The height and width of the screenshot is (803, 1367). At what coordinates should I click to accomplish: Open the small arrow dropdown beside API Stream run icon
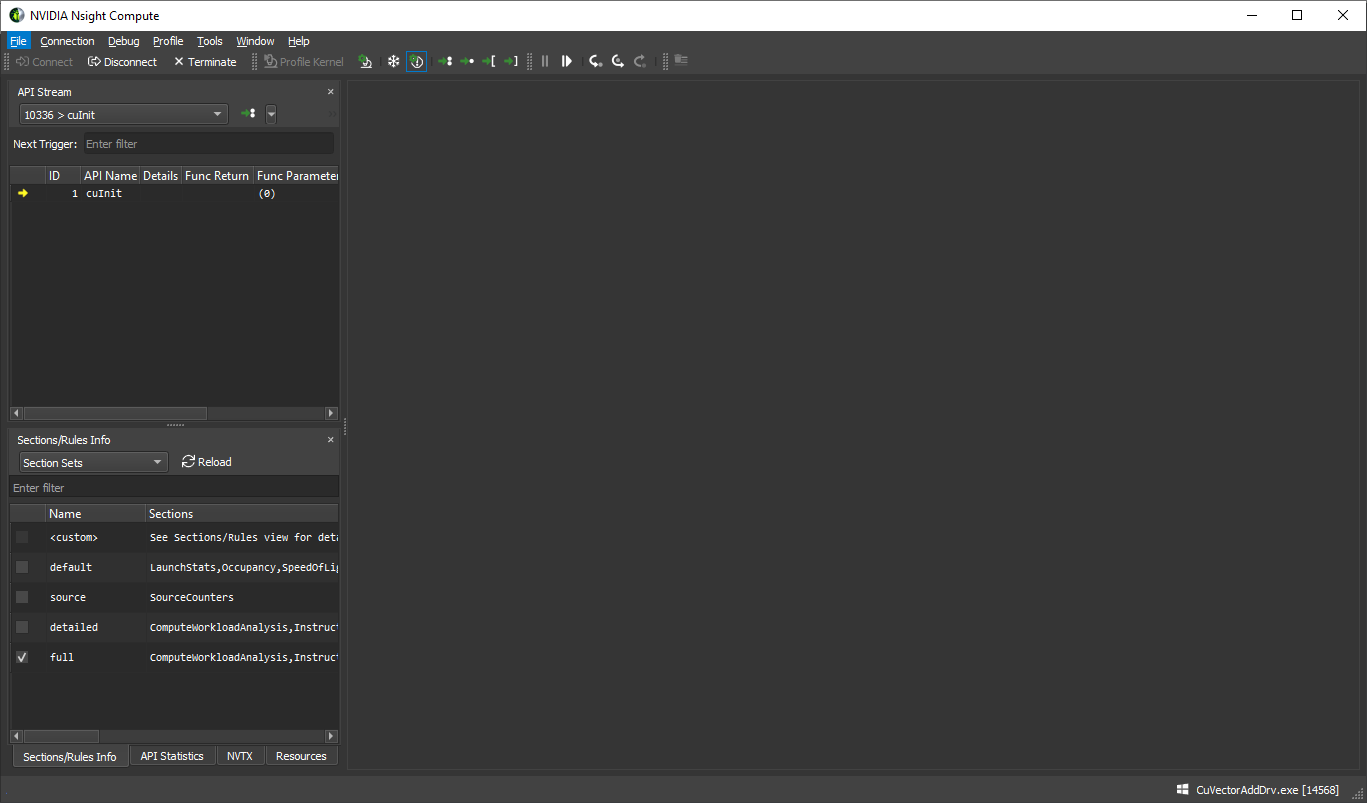(271, 115)
